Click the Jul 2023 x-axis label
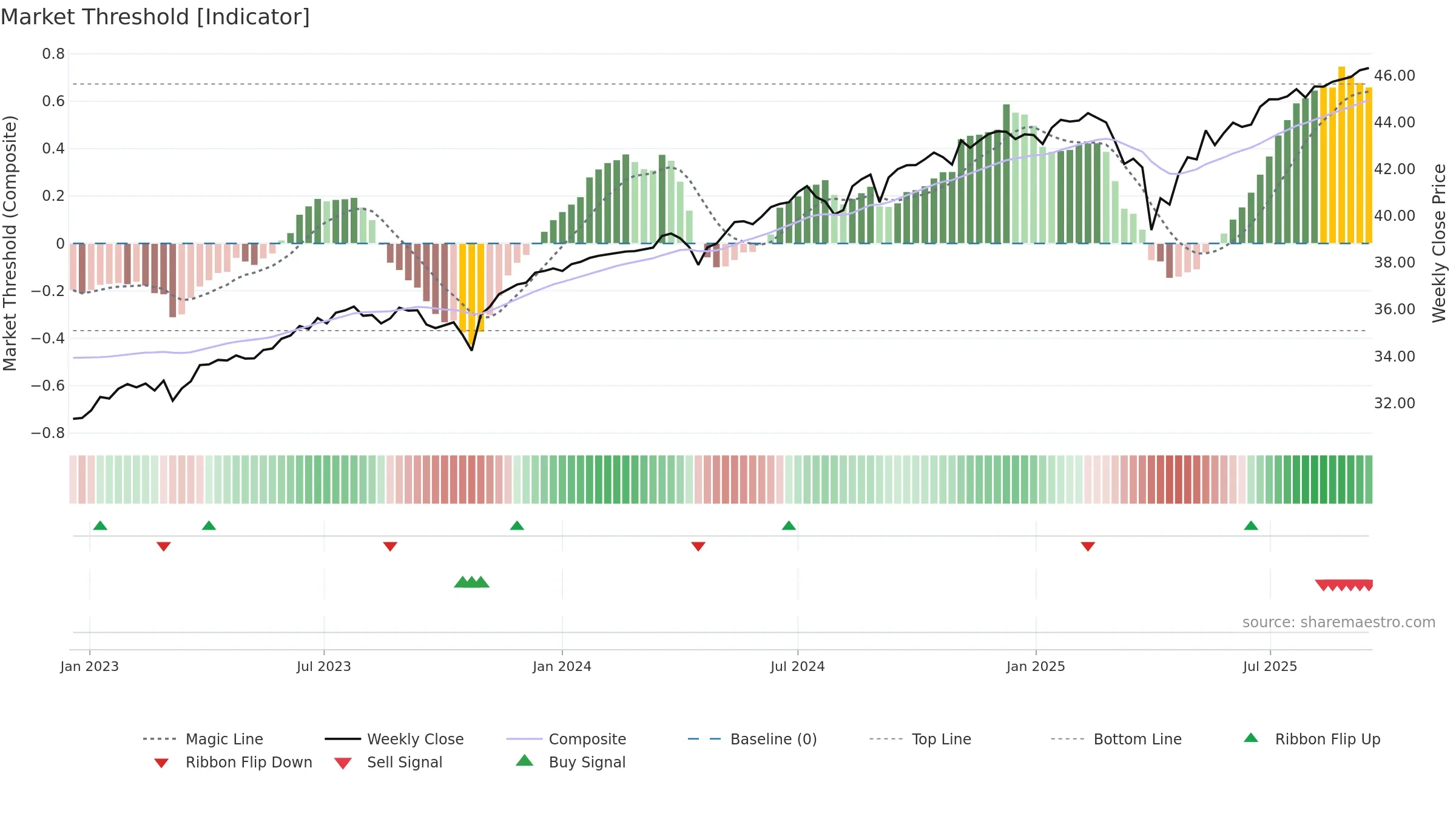1456x819 pixels. pyautogui.click(x=324, y=666)
